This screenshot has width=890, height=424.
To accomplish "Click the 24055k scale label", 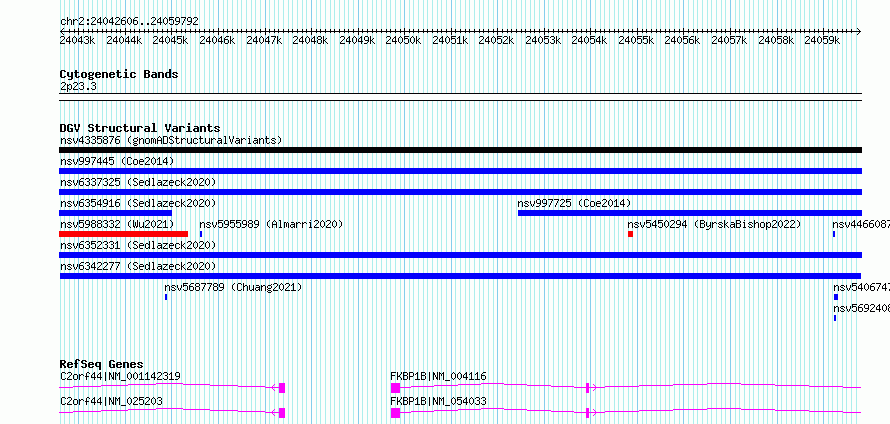I will [x=636, y=40].
